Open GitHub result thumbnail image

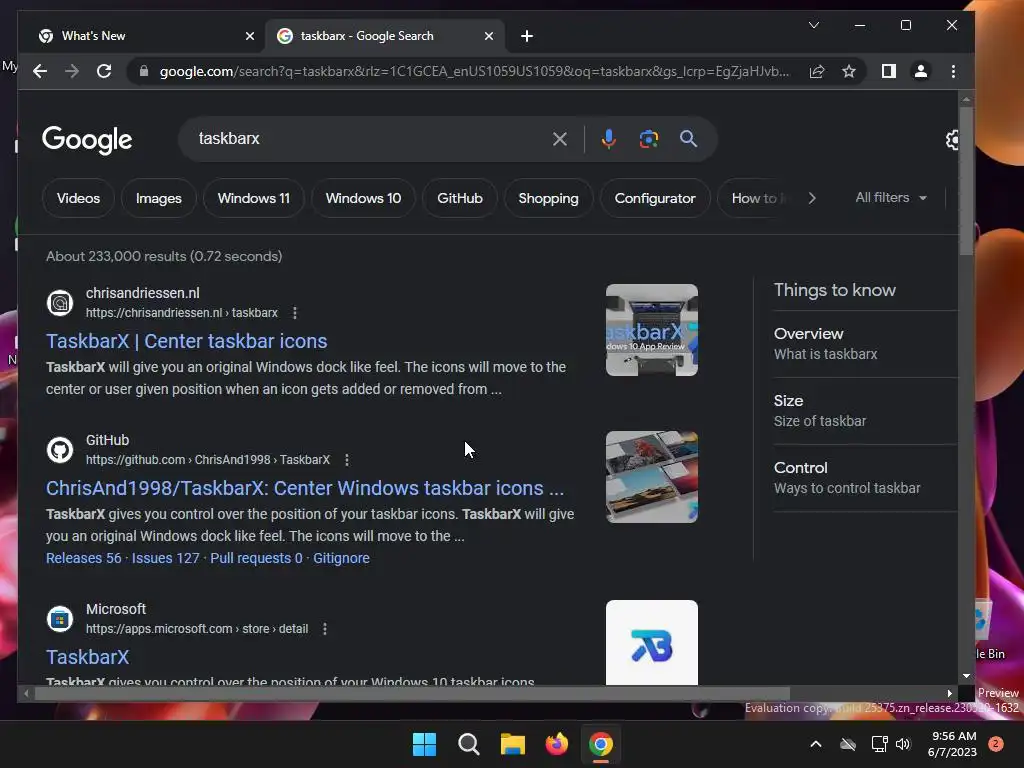(652, 477)
